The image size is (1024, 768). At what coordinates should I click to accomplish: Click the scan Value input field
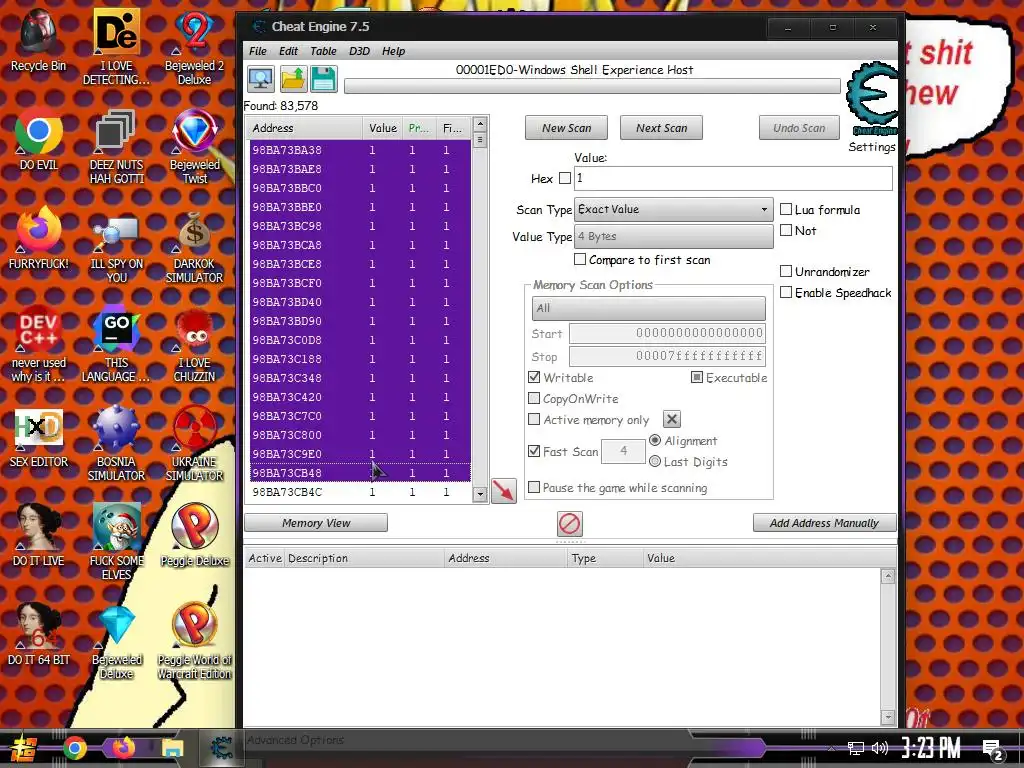click(733, 178)
